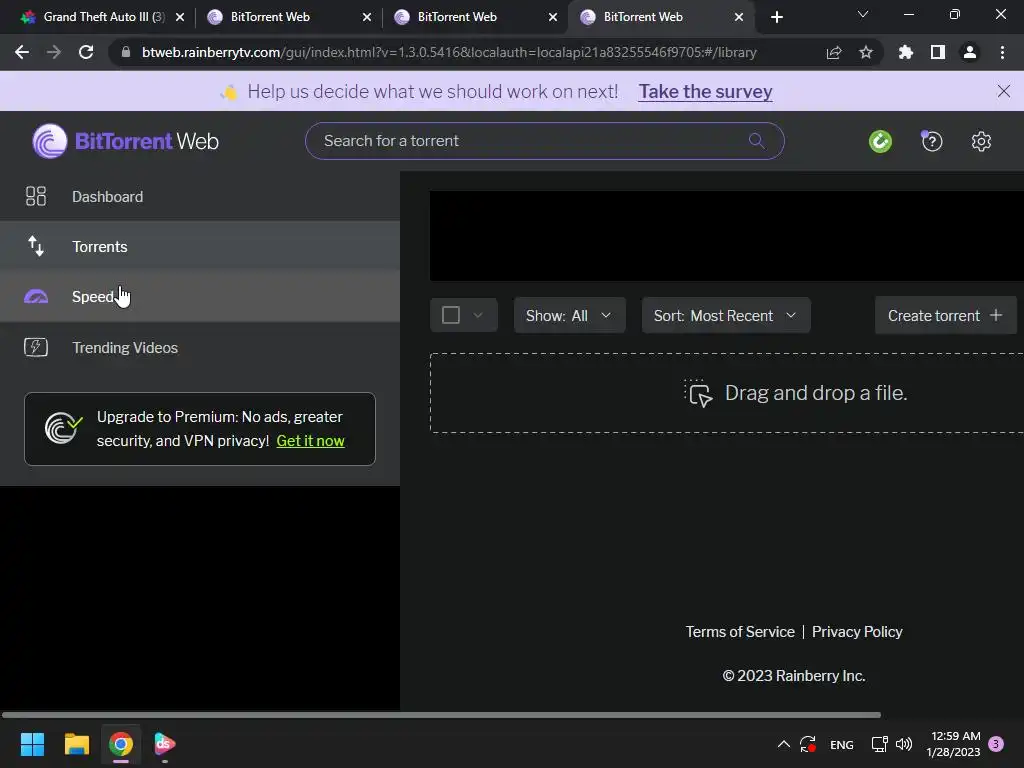Viewport: 1024px width, 768px height.
Task: Click the search magnifier icon
Action: point(756,140)
